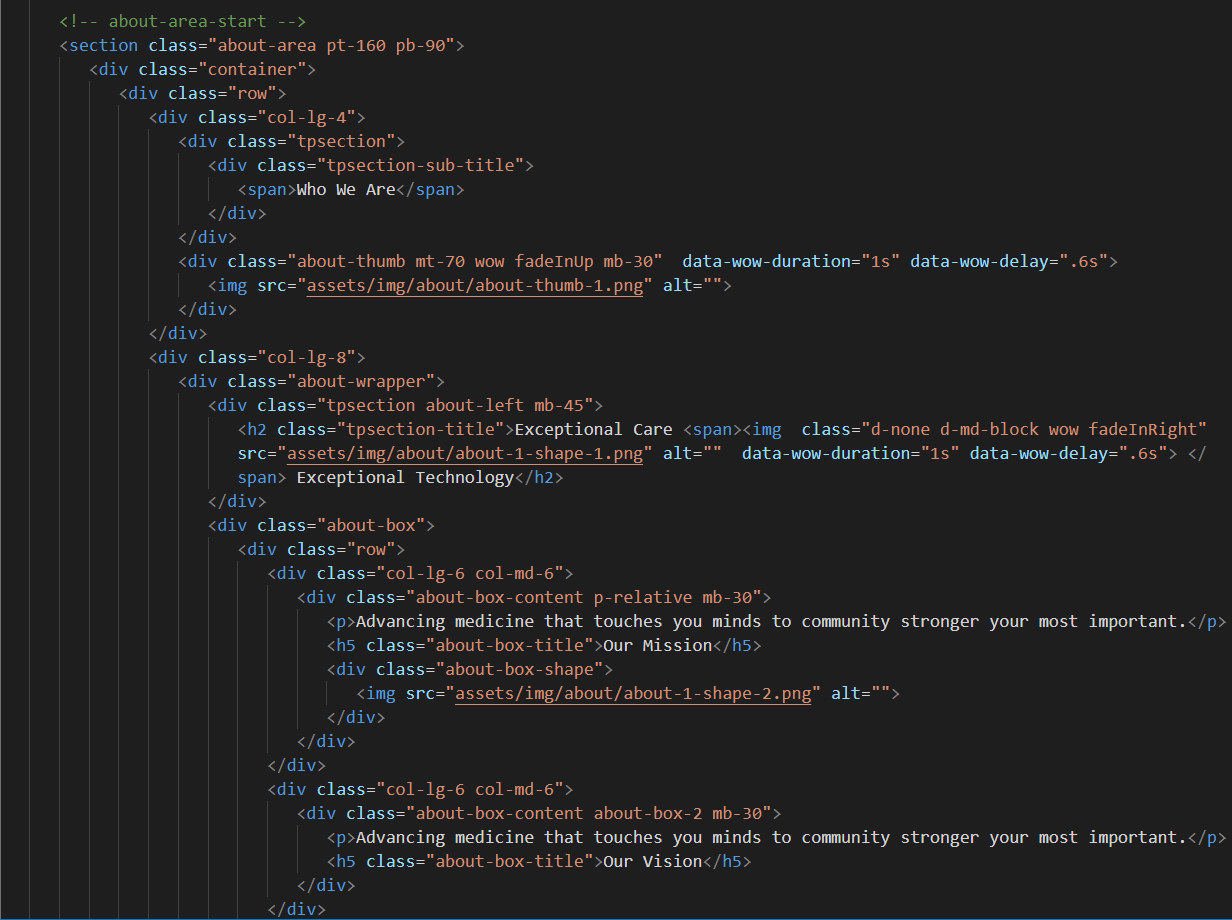Click the "col-lg-8" class value
Viewport: 1232px width, 920px height.
point(311,358)
